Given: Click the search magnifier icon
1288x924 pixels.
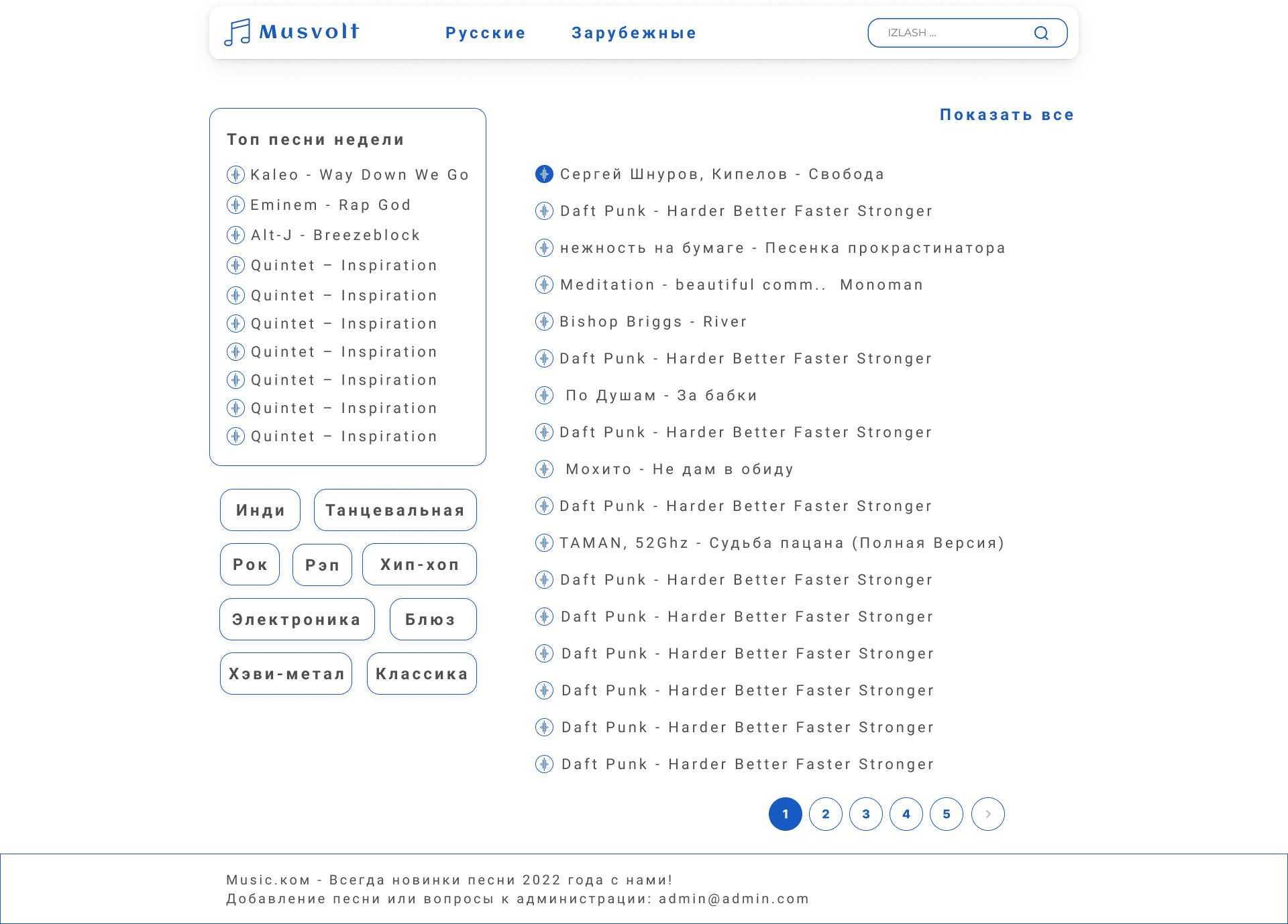Looking at the screenshot, I should [x=1041, y=33].
